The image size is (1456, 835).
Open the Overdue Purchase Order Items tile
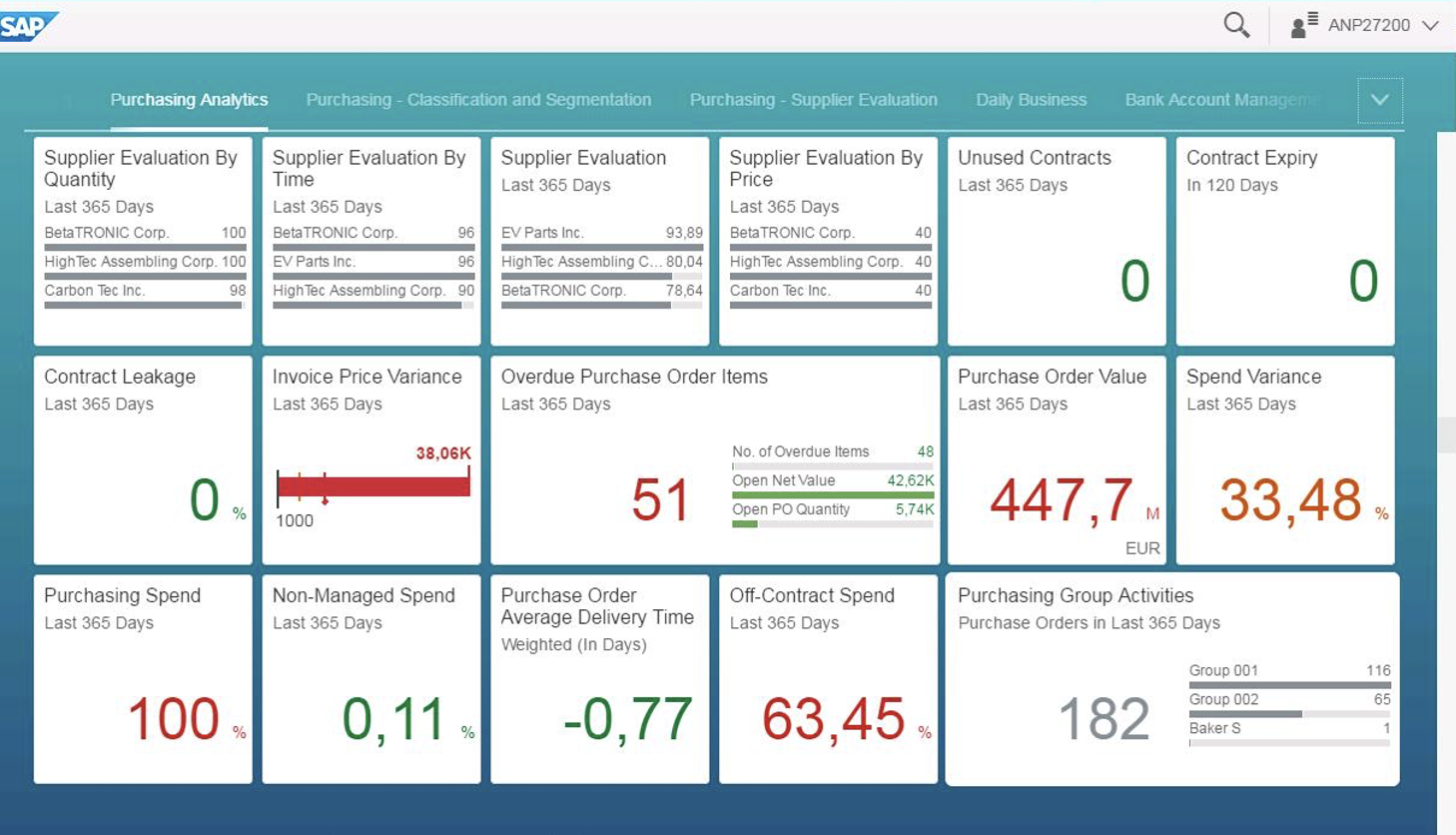point(715,460)
